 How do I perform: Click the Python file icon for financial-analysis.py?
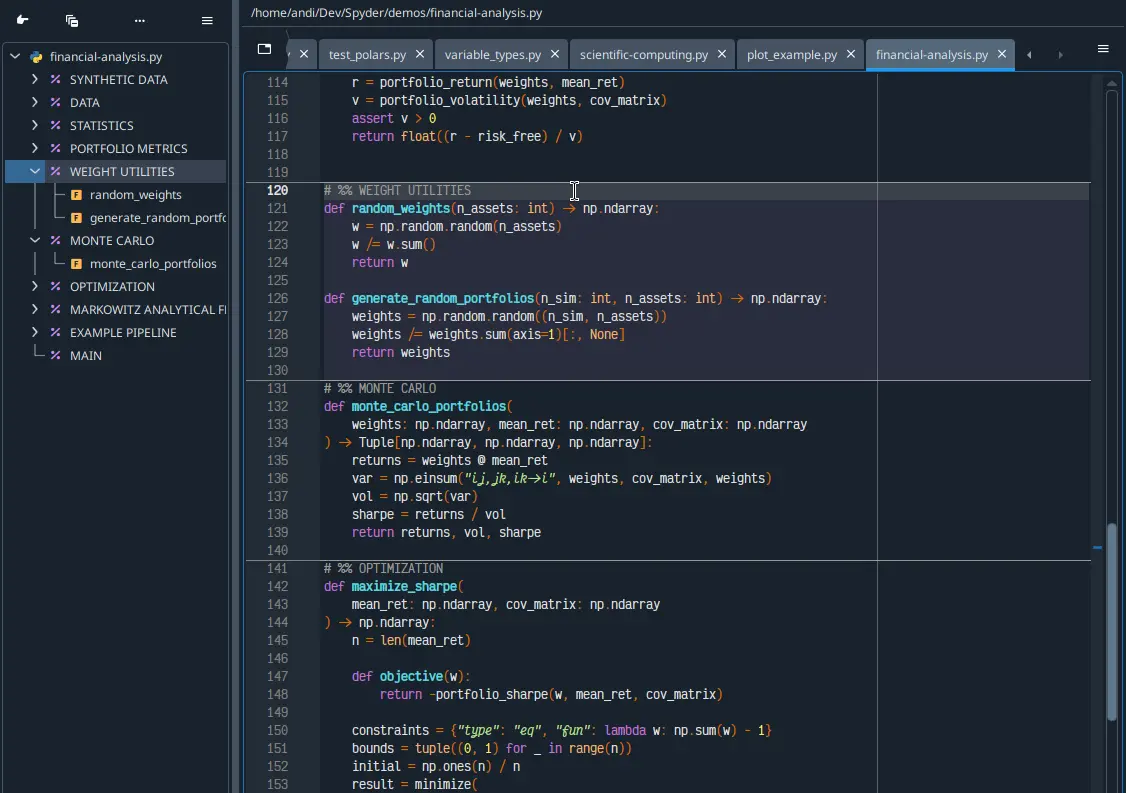click(36, 57)
